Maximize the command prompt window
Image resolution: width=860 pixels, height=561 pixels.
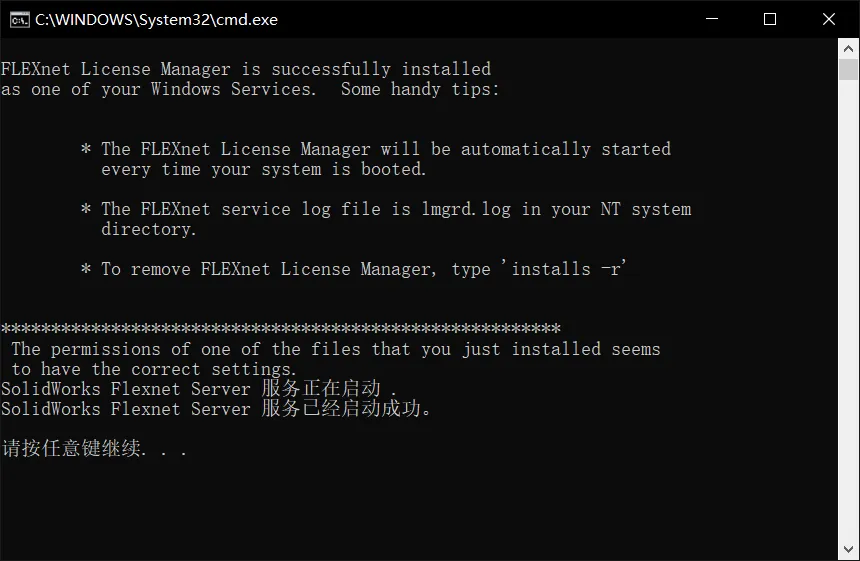pyautogui.click(x=770, y=19)
